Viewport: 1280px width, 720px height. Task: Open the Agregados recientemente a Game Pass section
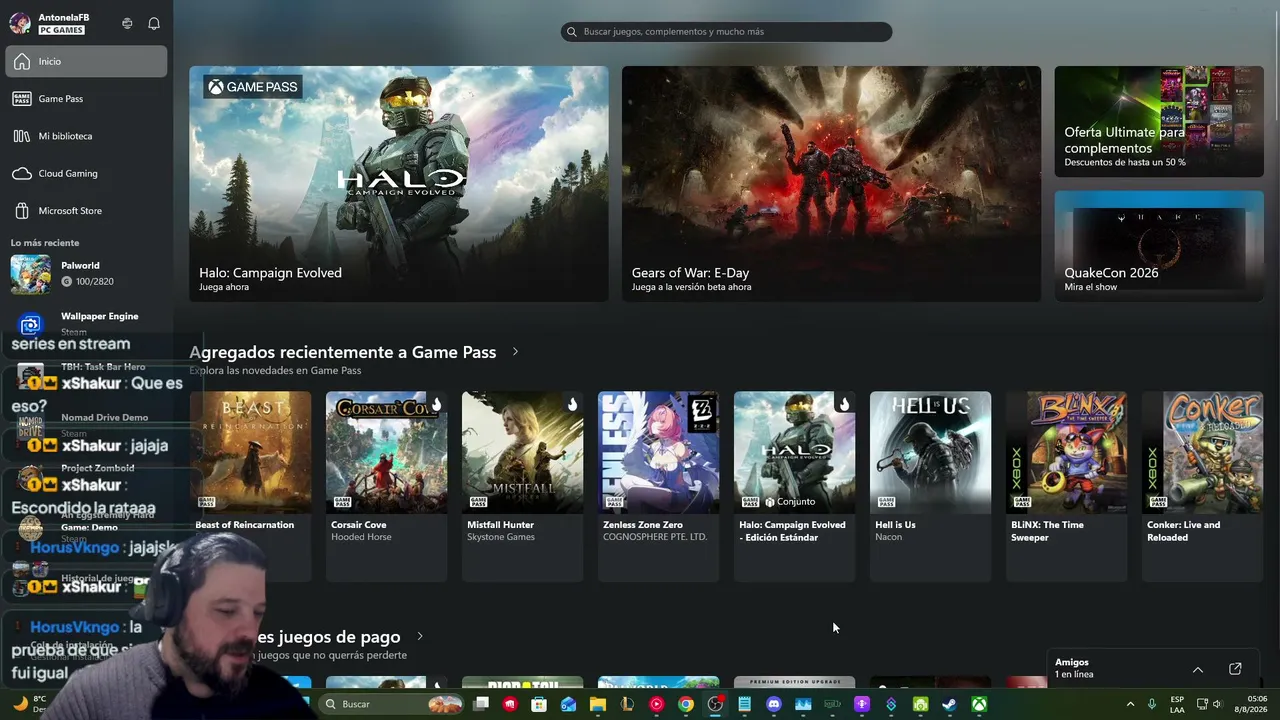[x=343, y=352]
